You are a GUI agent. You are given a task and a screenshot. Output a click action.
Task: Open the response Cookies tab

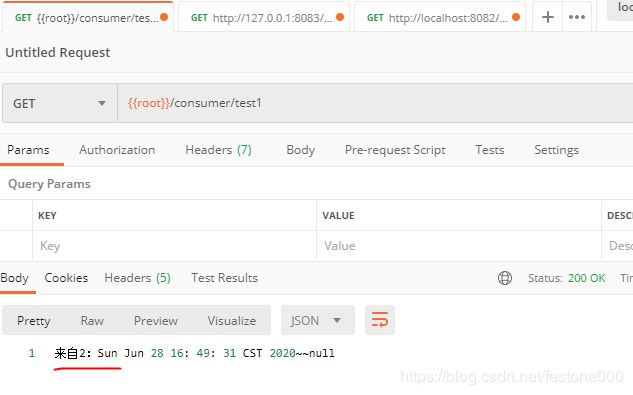click(x=66, y=278)
